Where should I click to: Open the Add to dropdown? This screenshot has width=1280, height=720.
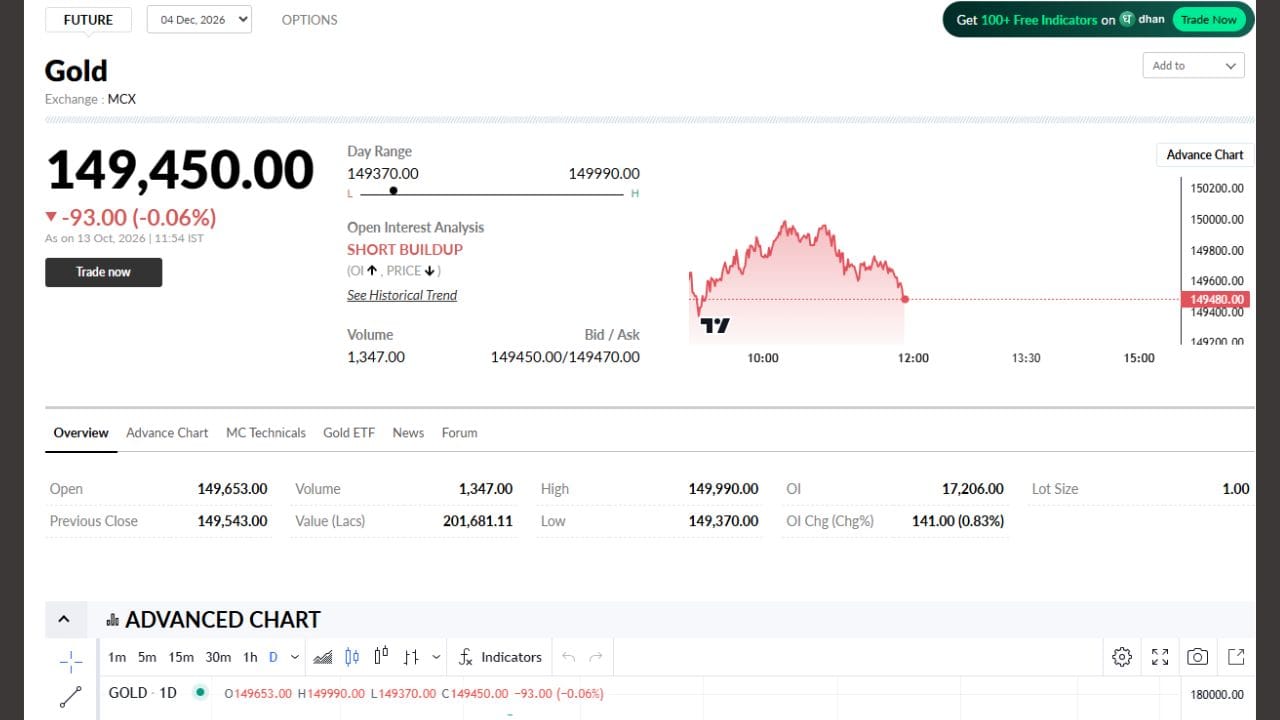point(1194,66)
